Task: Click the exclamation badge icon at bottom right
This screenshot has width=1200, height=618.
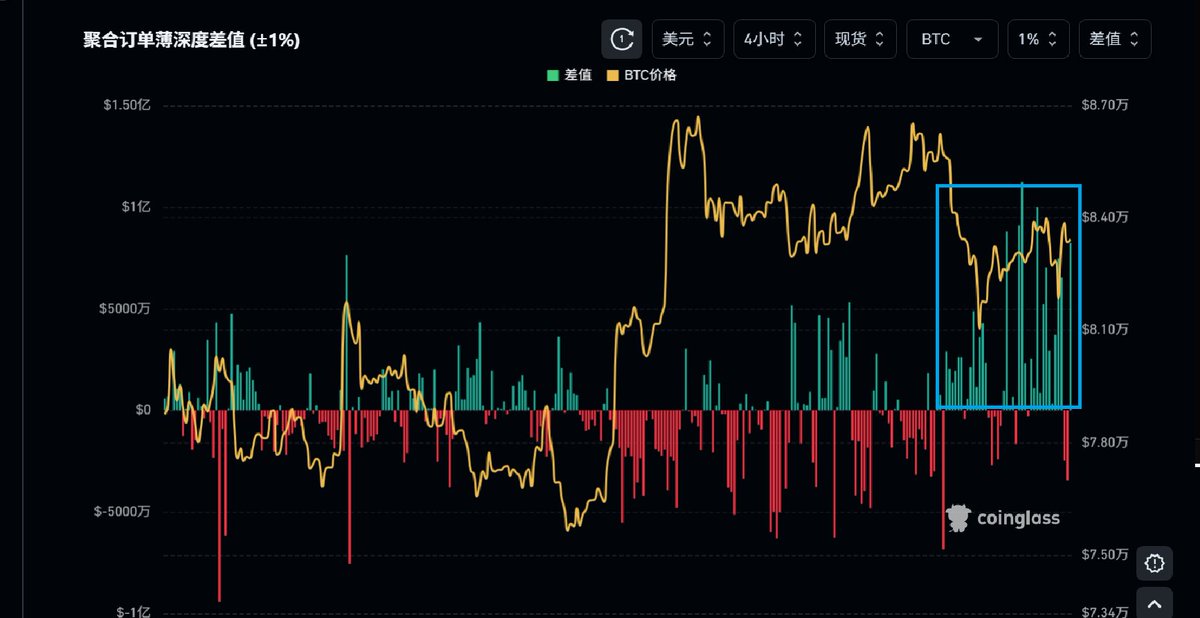Action: click(x=1155, y=563)
